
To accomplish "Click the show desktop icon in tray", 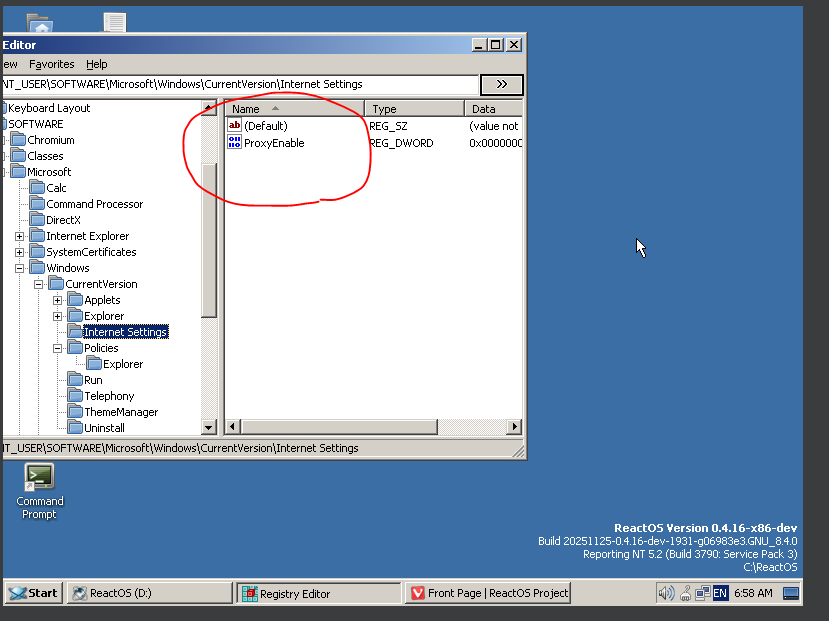I will pyautogui.click(x=791, y=593).
